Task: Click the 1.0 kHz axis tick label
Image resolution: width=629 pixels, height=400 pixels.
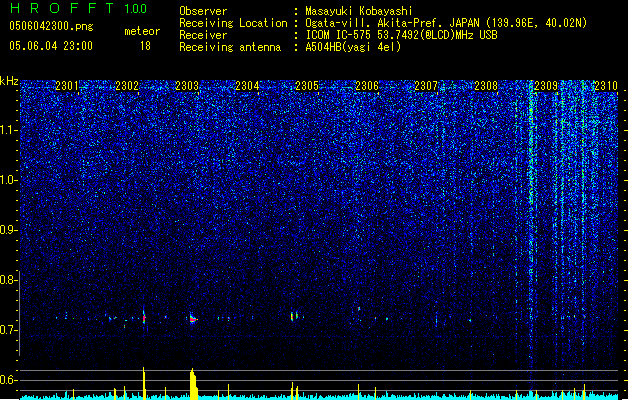Action: click(8, 180)
